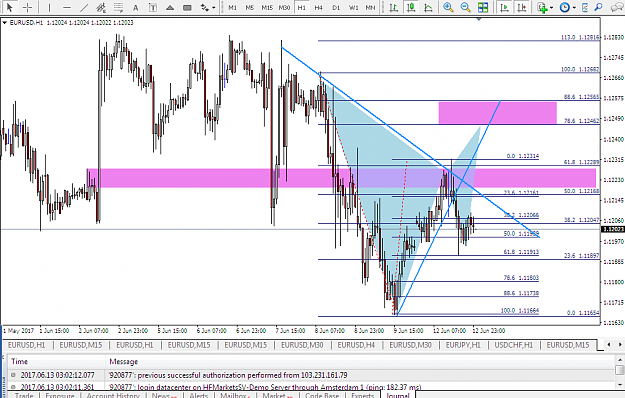Image resolution: width=625 pixels, height=398 pixels.
Task: Click Journal scrollbar down arrow
Action: pos(619,384)
